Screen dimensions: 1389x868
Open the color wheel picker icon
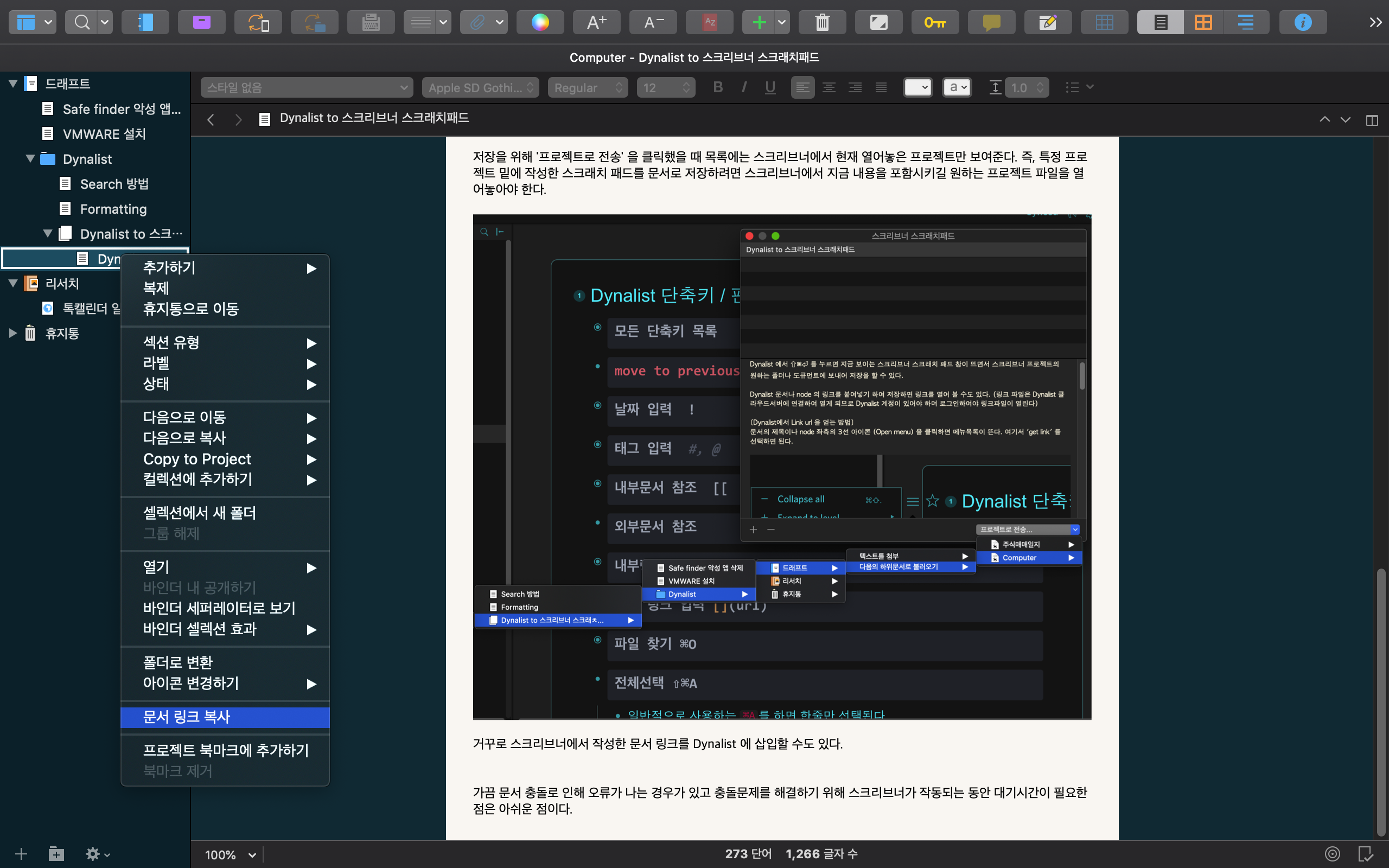tap(539, 22)
